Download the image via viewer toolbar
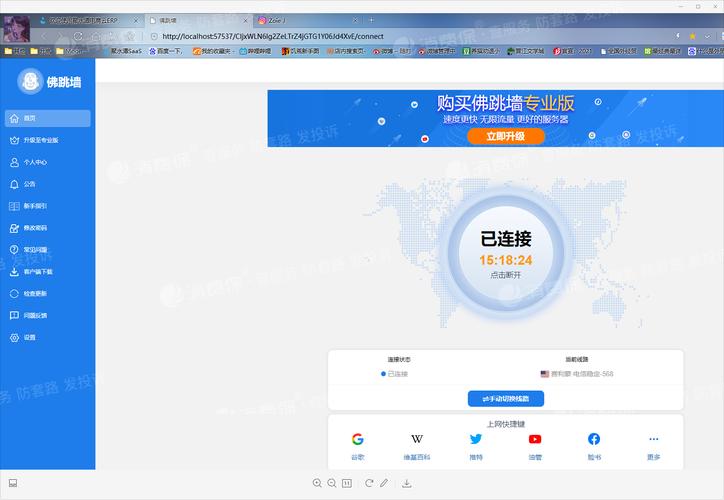Viewport: 724px width, 500px height. (406, 483)
